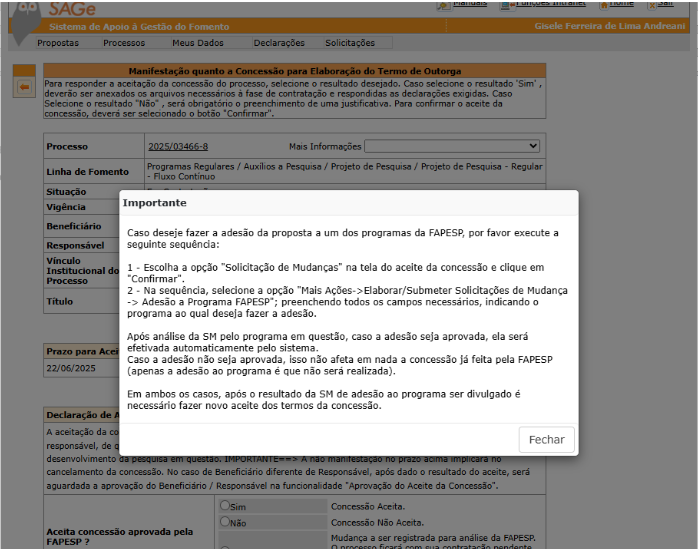Expand the Mais Informações dropdown
The width and height of the screenshot is (698, 549).
click(452, 146)
